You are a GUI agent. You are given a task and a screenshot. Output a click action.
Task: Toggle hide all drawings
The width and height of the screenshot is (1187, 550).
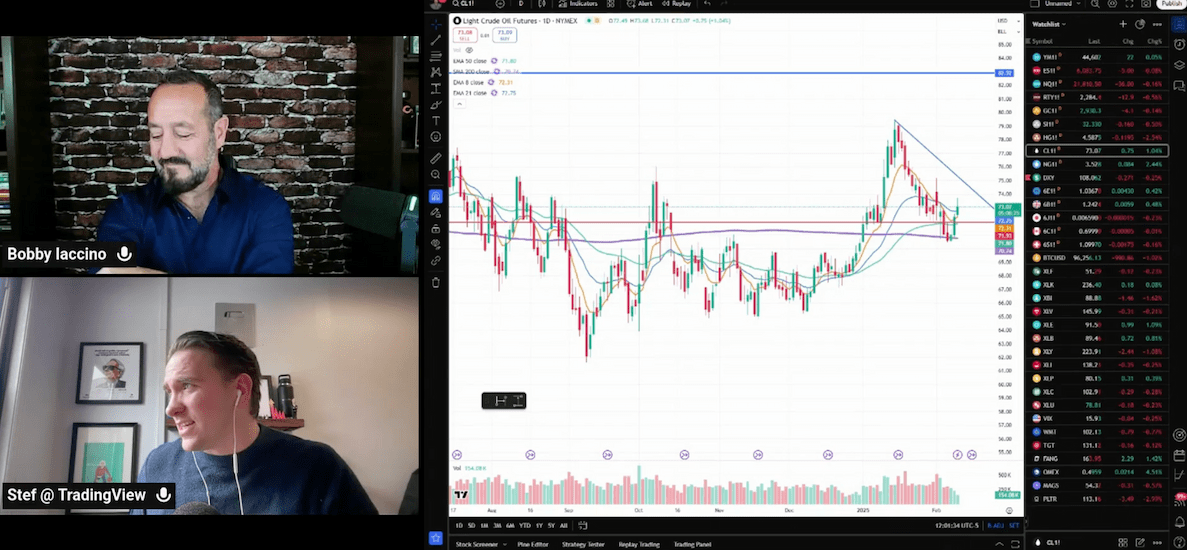436,244
